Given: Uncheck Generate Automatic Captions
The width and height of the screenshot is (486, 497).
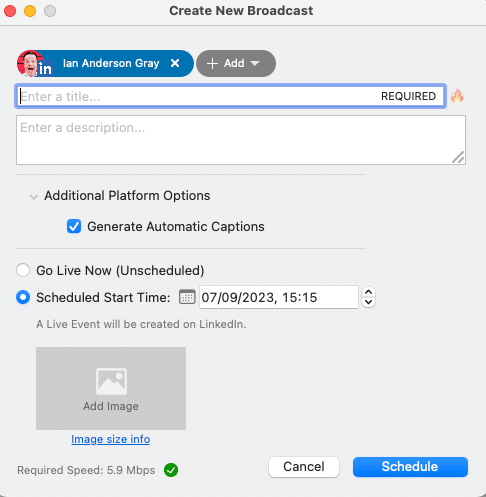Looking at the screenshot, I should click(x=74, y=226).
